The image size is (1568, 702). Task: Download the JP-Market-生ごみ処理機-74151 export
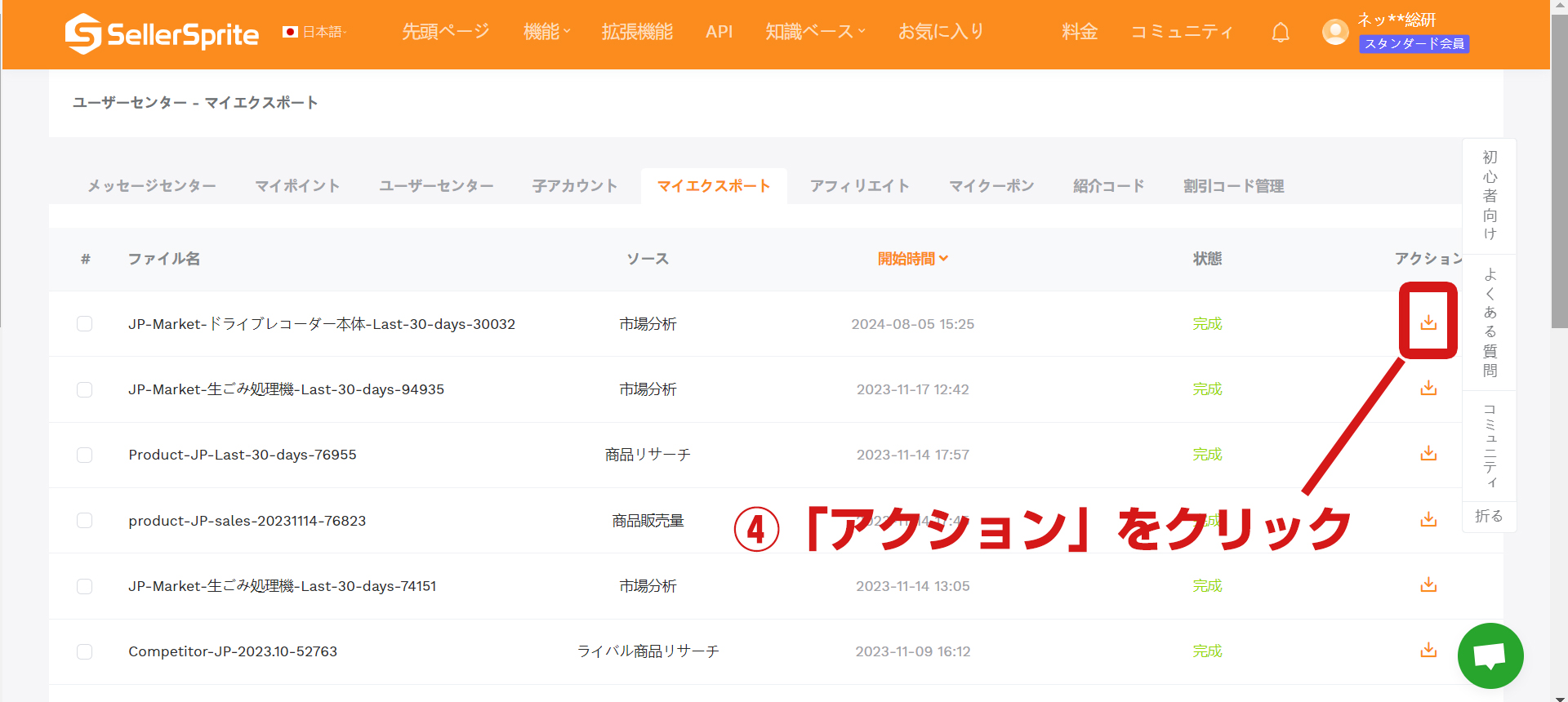coord(1428,584)
